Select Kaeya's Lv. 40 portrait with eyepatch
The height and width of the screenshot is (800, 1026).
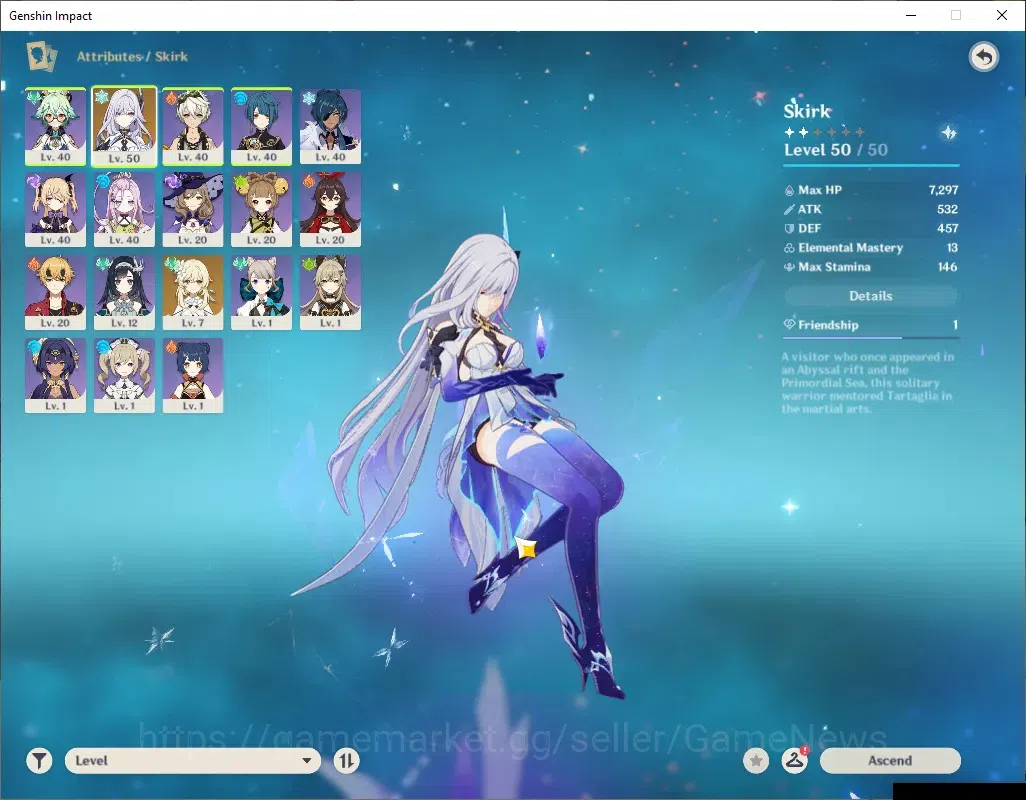pos(330,126)
